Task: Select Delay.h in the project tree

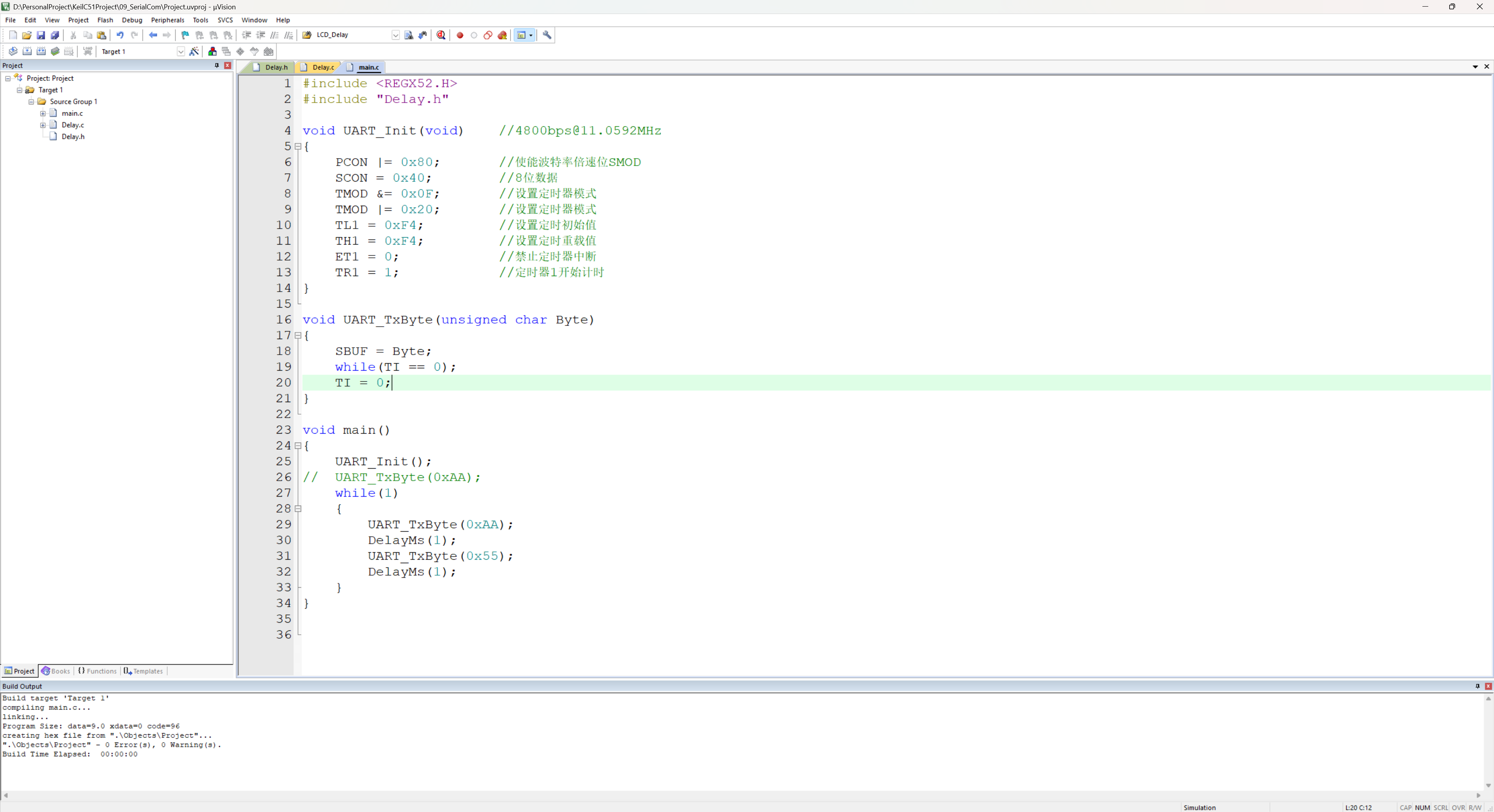Action: (x=72, y=136)
